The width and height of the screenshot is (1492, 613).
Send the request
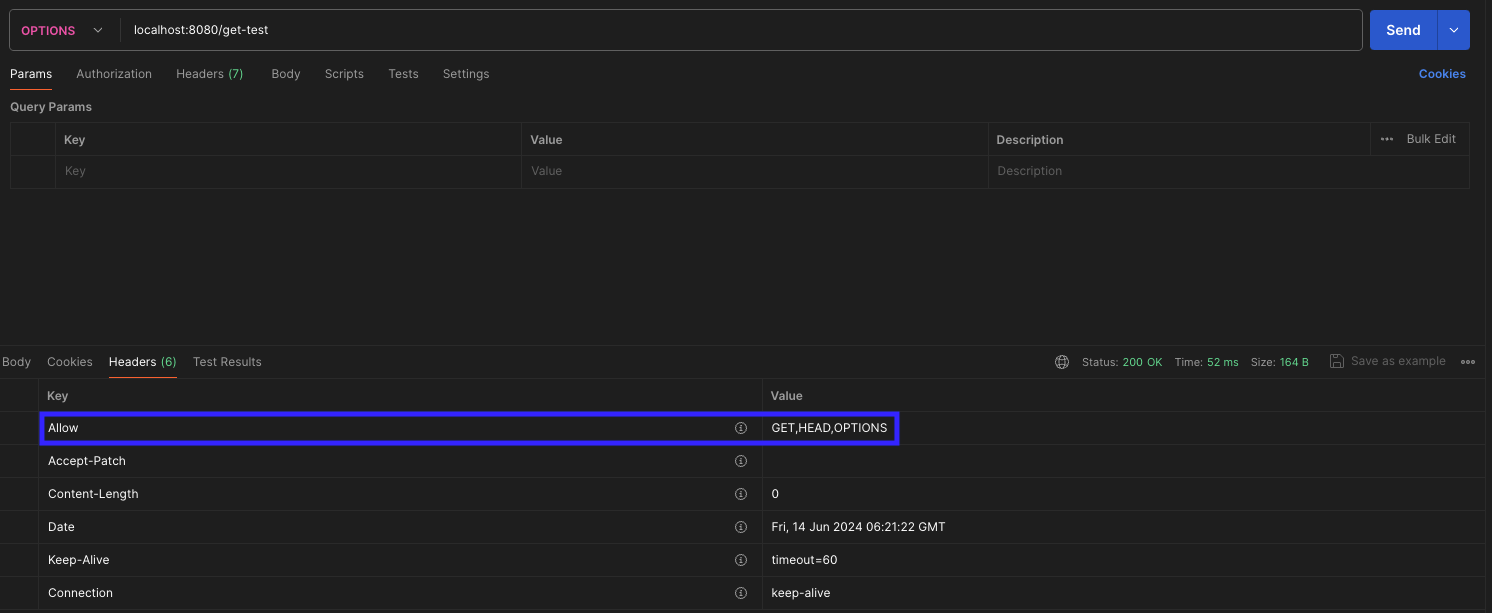coord(1403,30)
